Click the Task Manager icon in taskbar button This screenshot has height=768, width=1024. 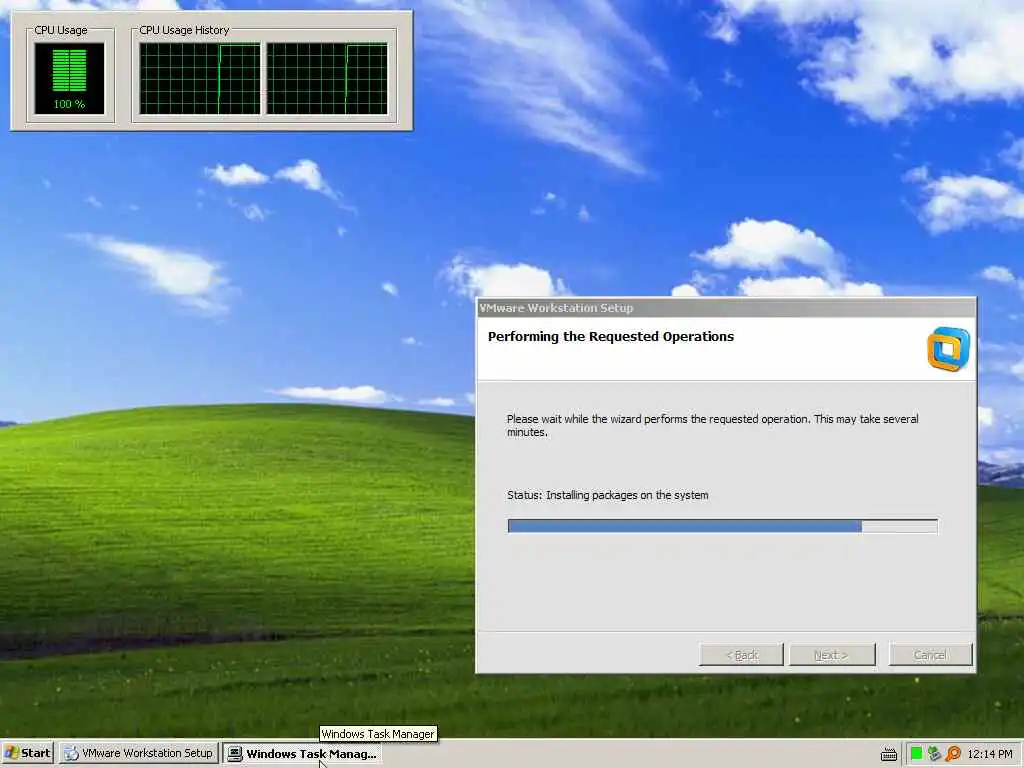(234, 754)
